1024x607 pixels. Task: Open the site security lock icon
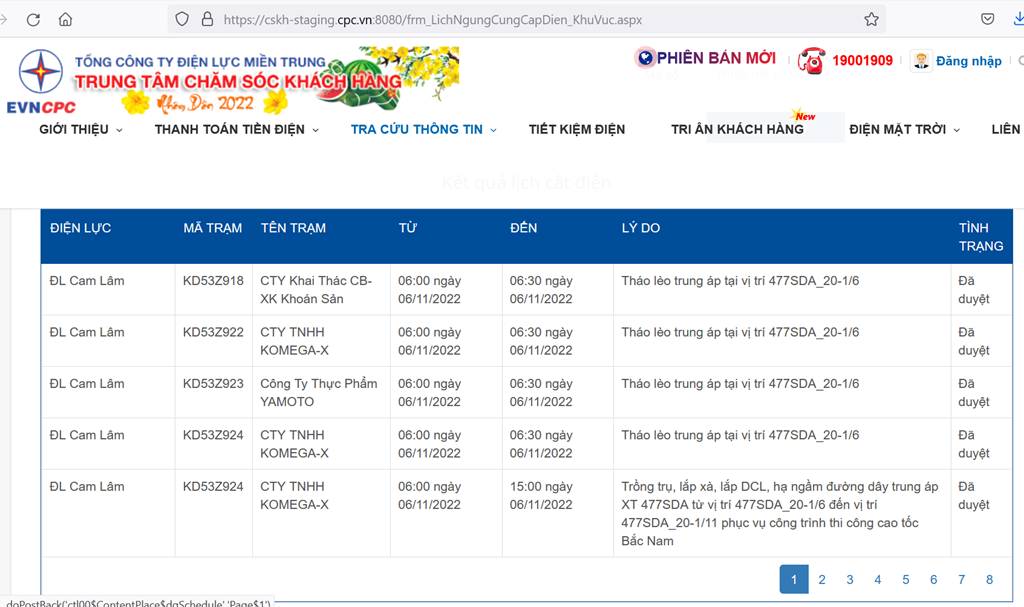click(x=208, y=19)
